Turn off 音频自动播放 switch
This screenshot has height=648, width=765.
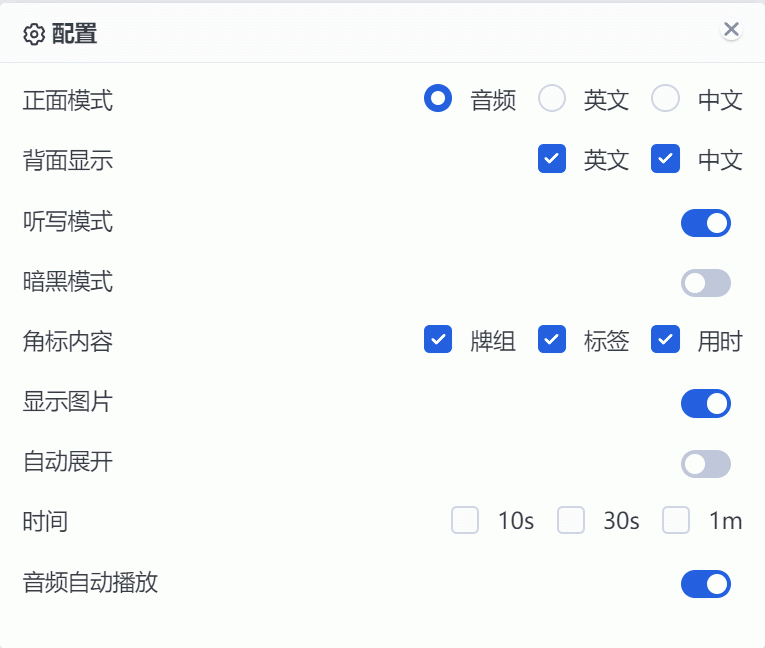coord(706,584)
